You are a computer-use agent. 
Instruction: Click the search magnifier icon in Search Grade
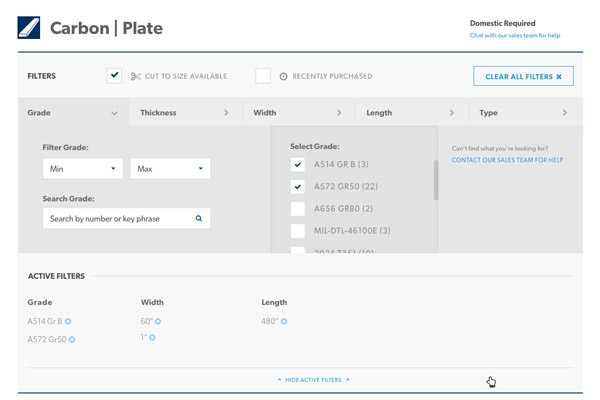click(199, 218)
